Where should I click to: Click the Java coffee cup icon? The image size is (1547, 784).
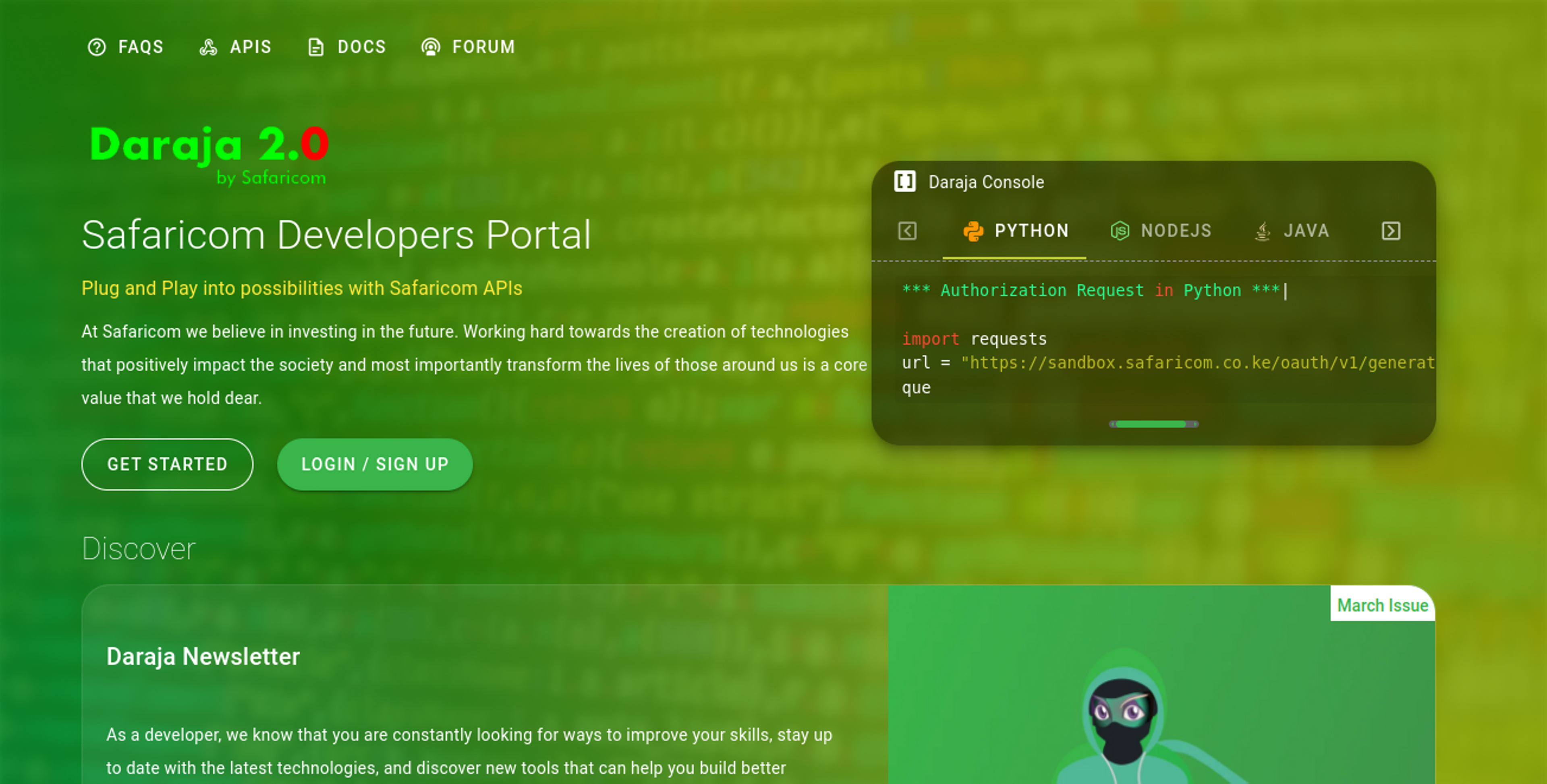tap(1263, 231)
